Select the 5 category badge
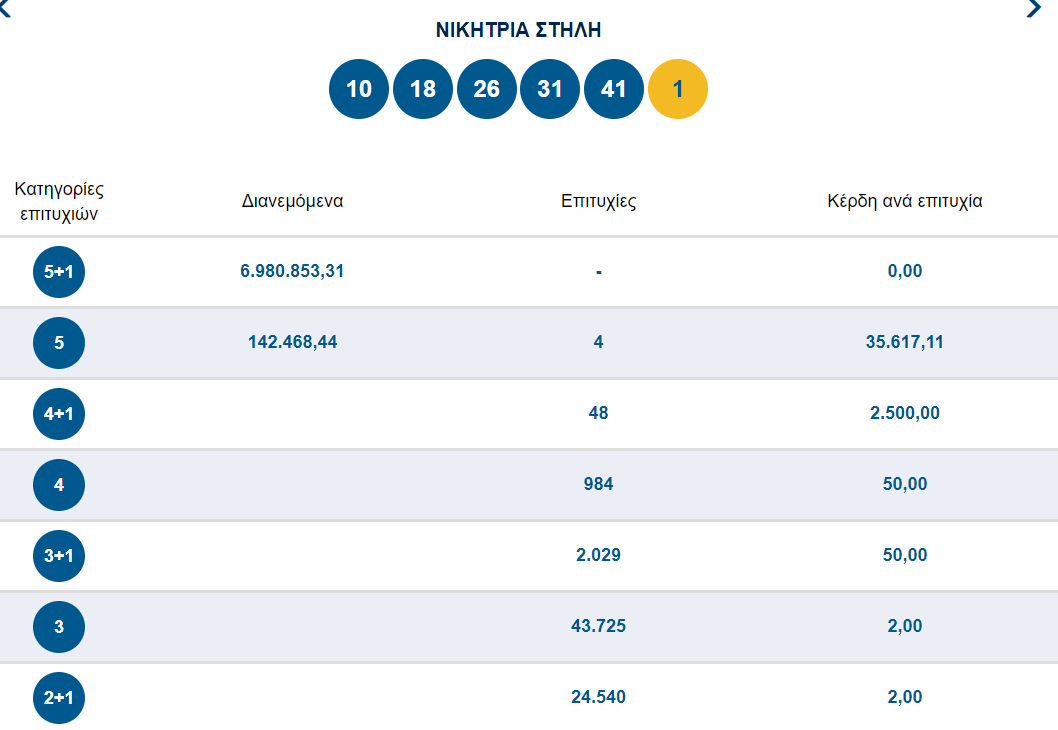1058x730 pixels. click(x=59, y=343)
